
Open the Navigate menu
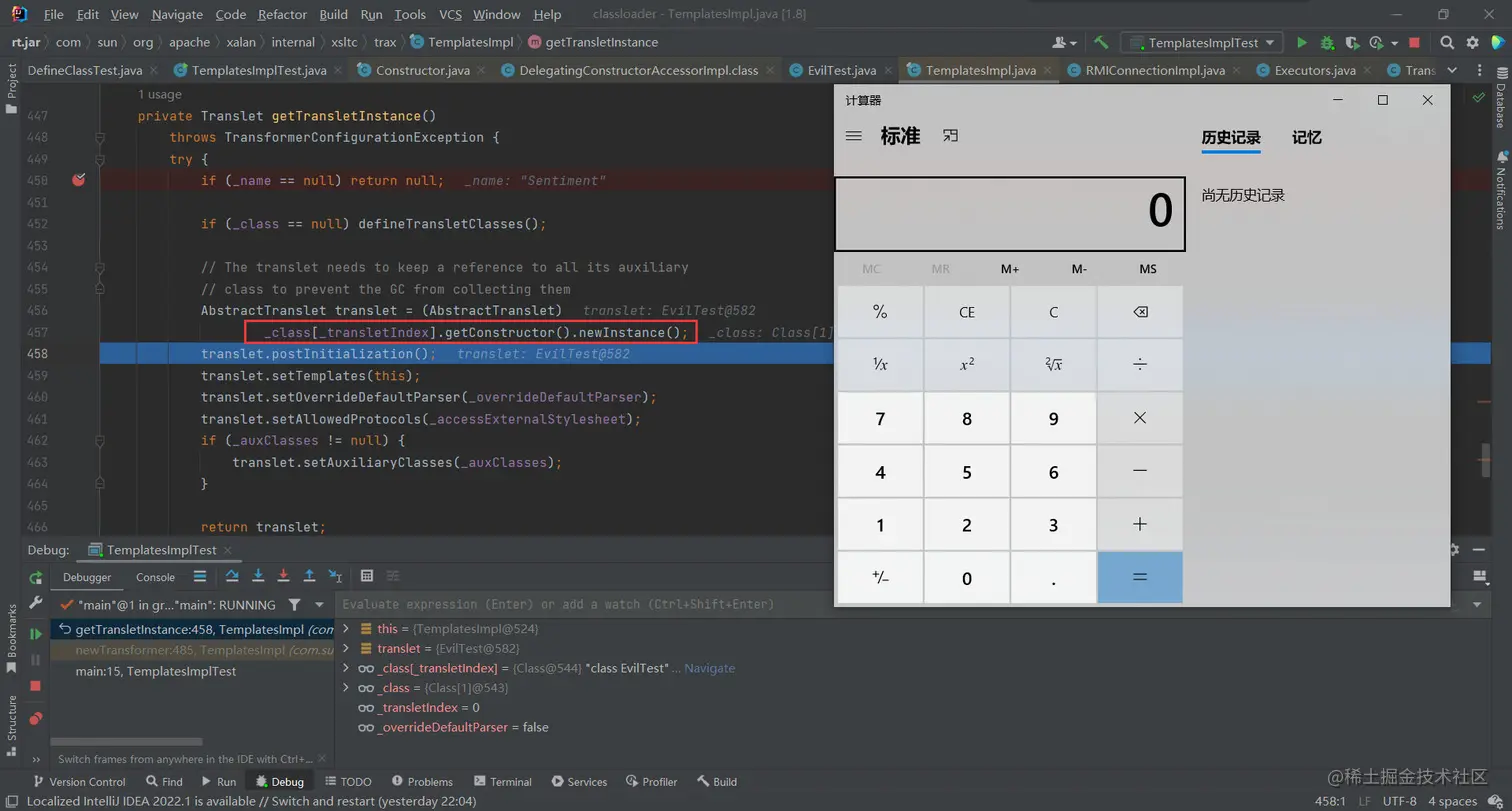tap(177, 14)
